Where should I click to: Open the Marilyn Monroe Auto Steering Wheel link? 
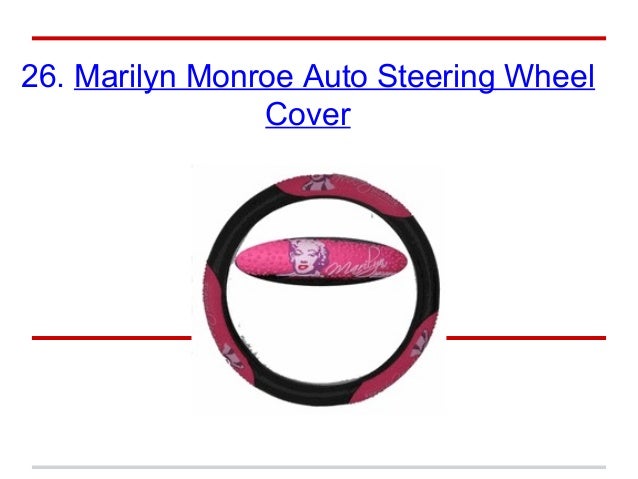click(x=334, y=76)
